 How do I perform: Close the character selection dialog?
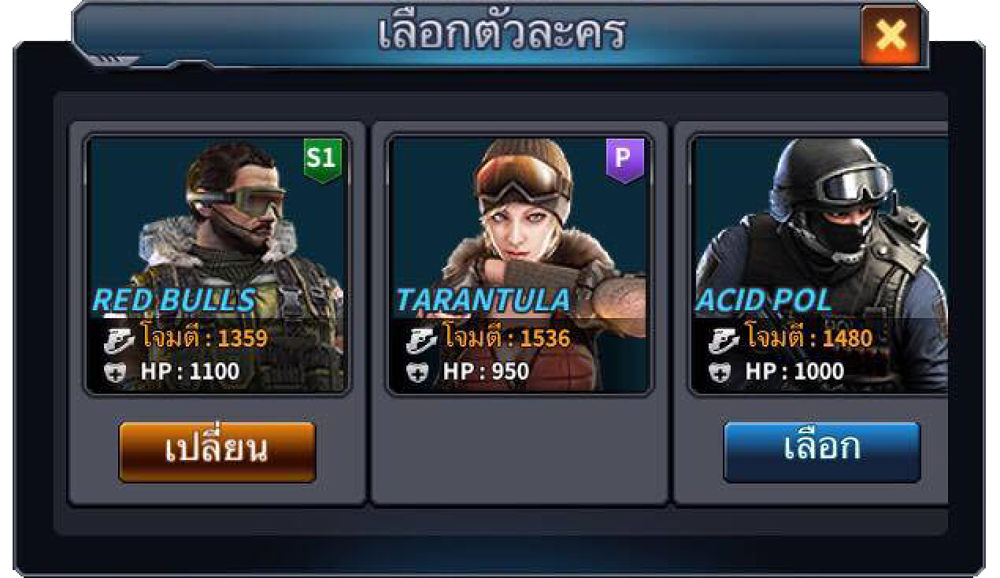click(890, 34)
